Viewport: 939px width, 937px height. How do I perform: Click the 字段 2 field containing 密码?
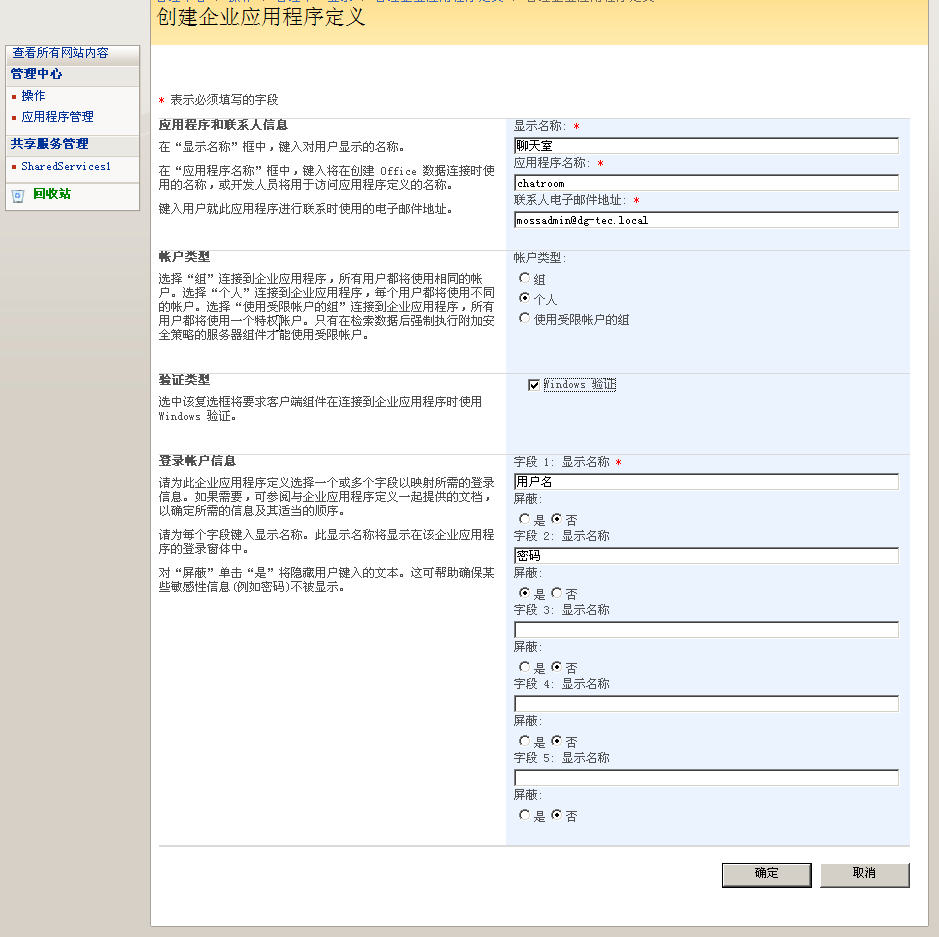point(706,556)
